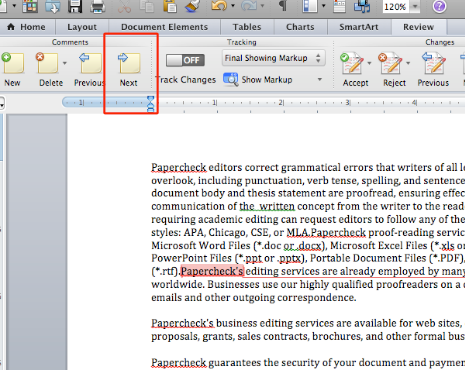Click the Delete comment icon
465x370 pixels.
click(47, 63)
